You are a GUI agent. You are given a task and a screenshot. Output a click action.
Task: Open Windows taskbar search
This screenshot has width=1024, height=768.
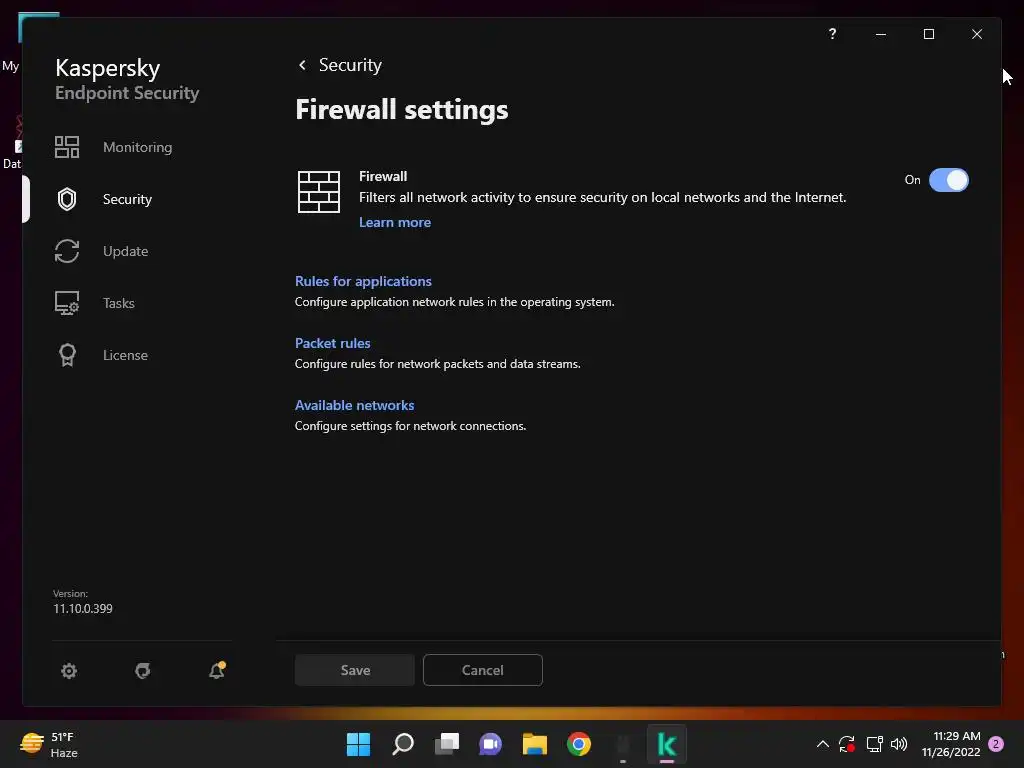click(x=402, y=744)
